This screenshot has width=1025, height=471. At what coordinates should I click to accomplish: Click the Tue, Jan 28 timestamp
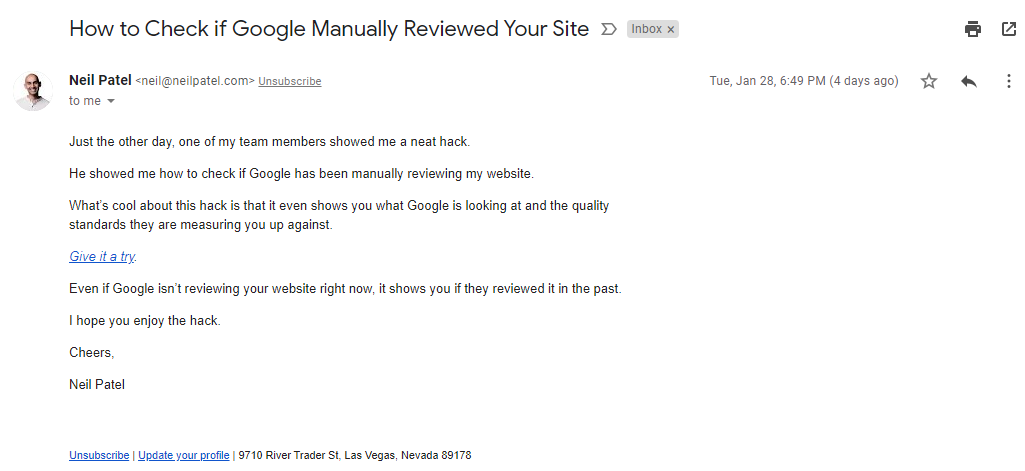tap(804, 81)
